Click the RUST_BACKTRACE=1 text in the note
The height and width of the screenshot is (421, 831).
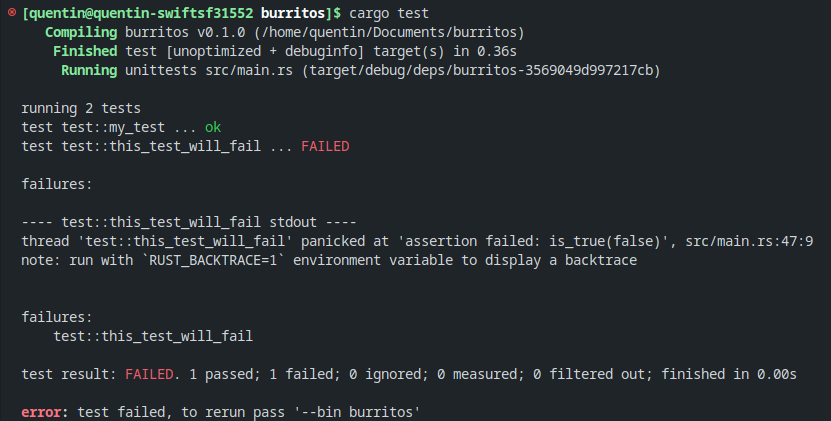(x=213, y=260)
